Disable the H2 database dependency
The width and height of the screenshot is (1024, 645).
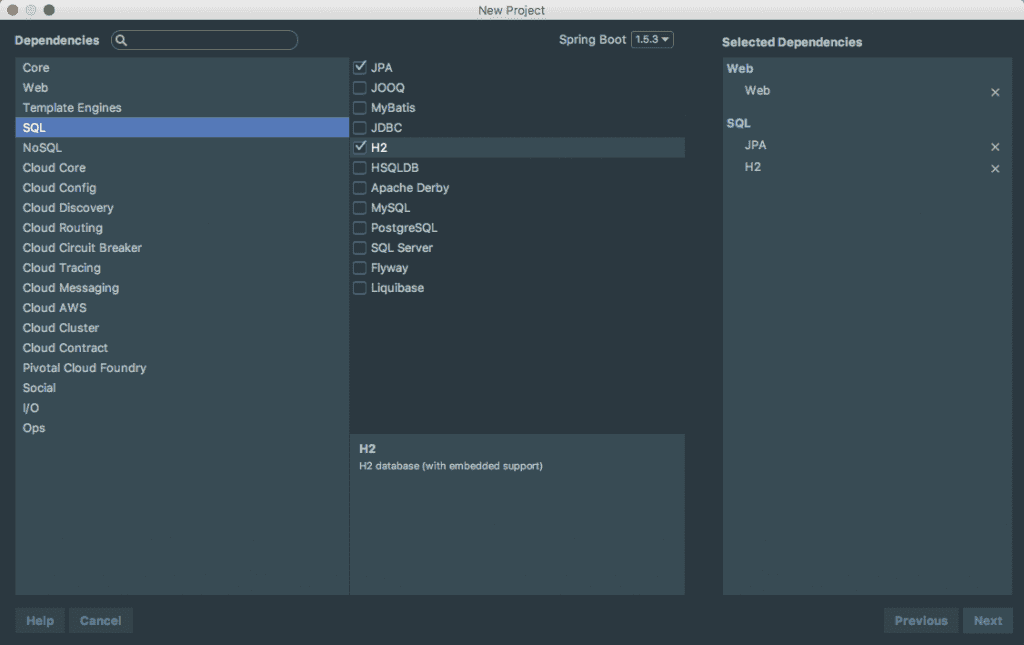pyautogui.click(x=358, y=147)
